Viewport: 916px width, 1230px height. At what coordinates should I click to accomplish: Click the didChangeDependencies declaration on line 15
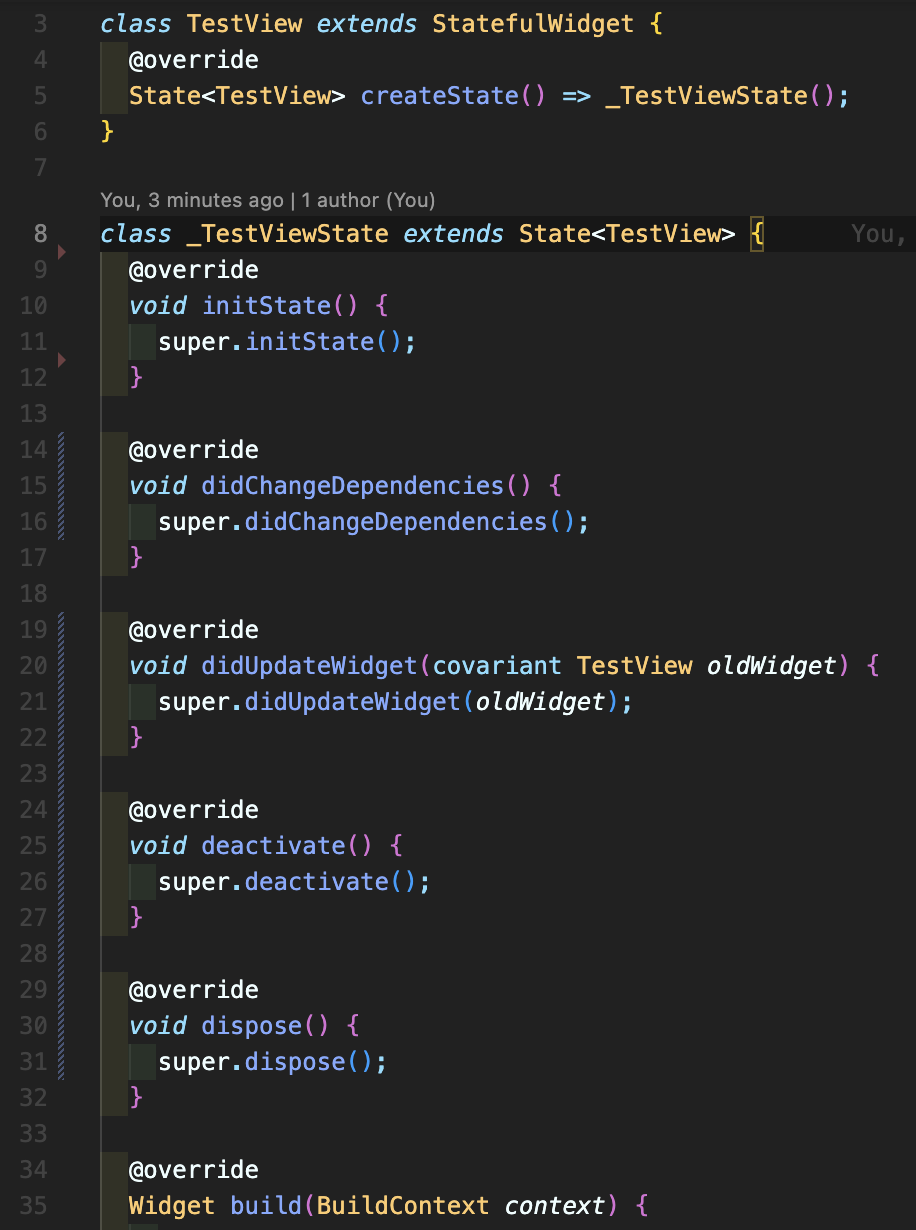coord(353,486)
